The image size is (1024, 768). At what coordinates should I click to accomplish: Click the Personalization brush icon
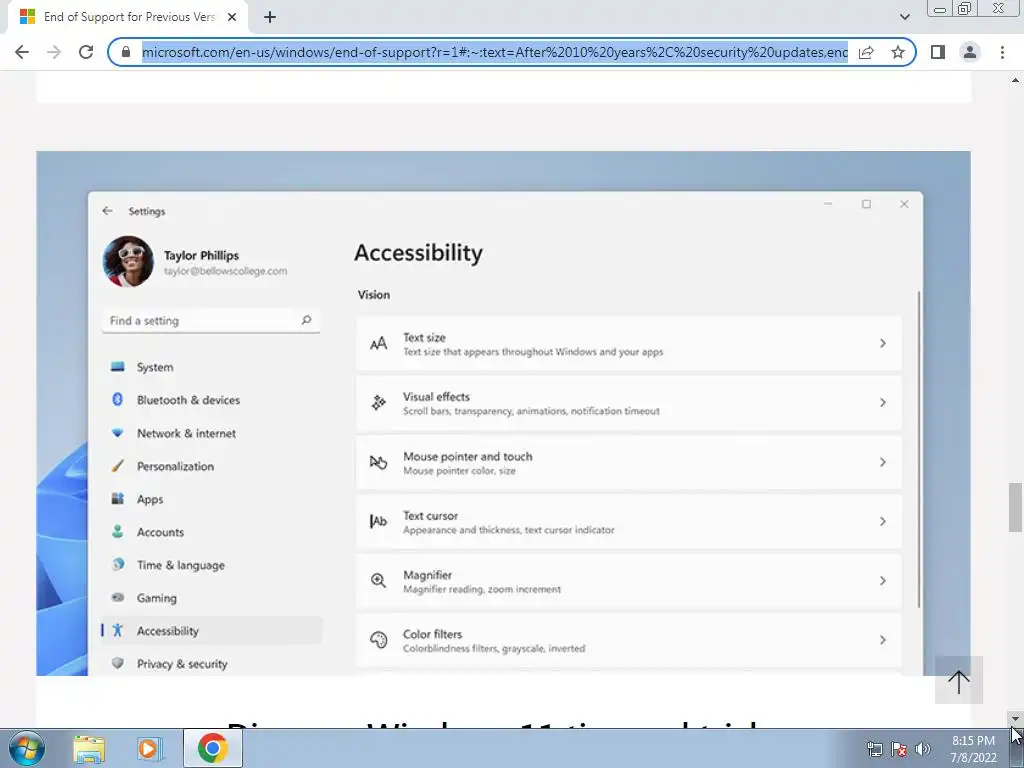pos(118,466)
